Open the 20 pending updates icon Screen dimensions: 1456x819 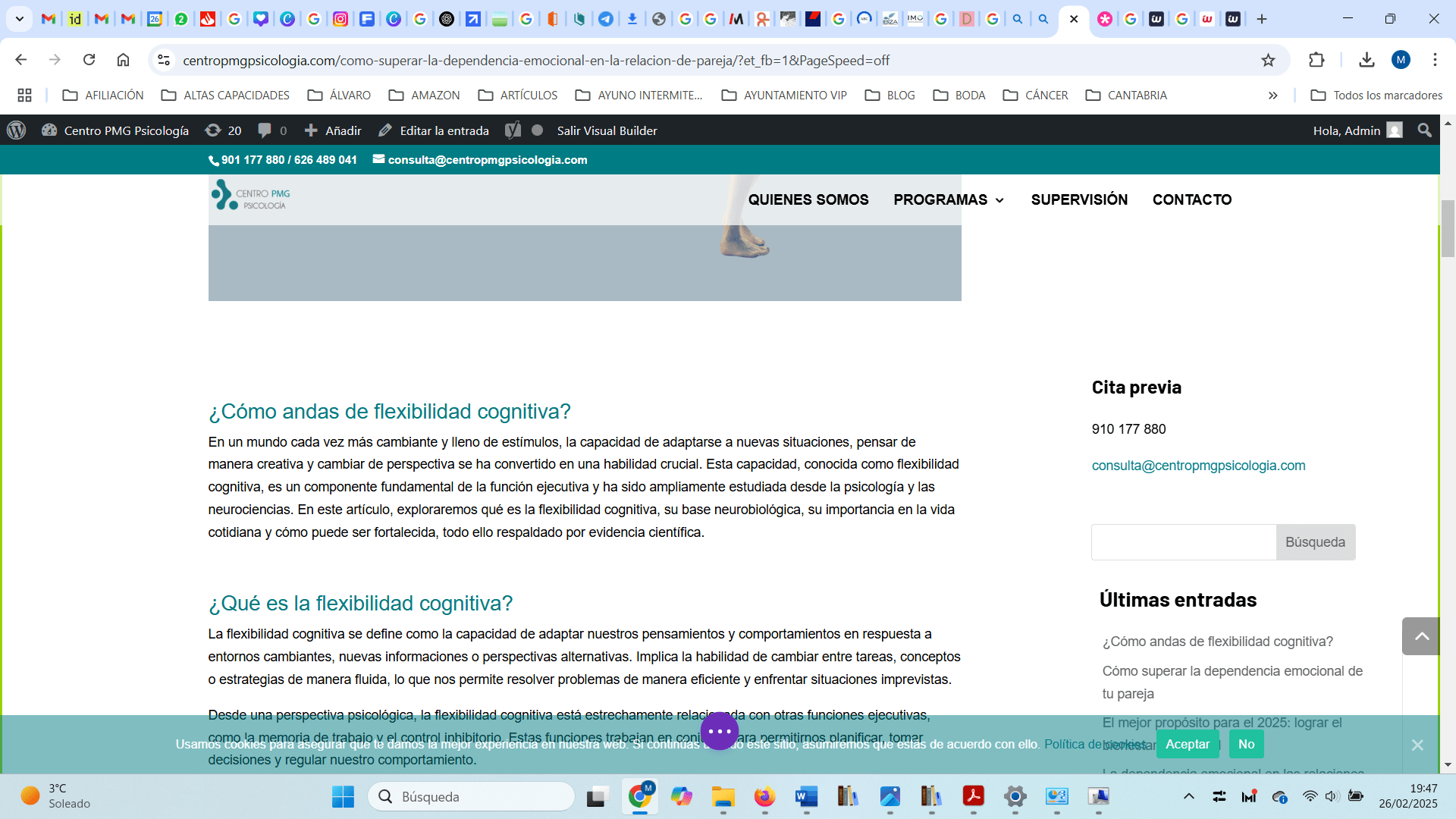tap(223, 130)
